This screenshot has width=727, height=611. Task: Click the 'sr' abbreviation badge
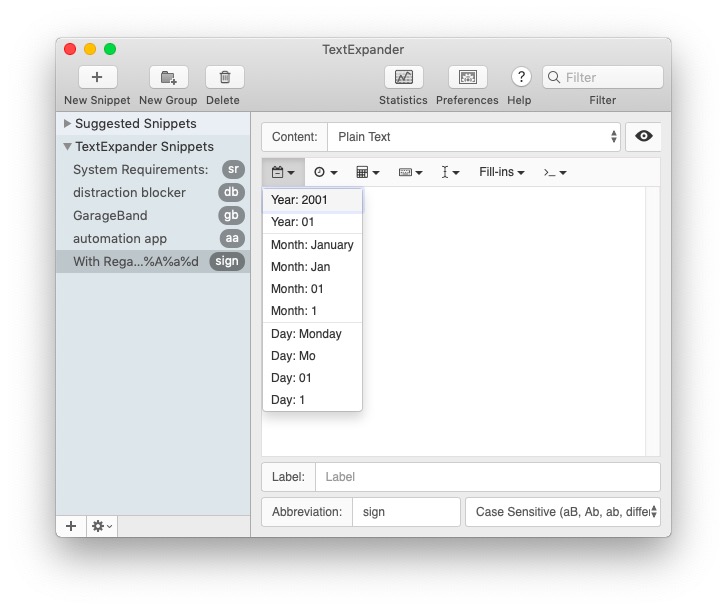tap(233, 169)
